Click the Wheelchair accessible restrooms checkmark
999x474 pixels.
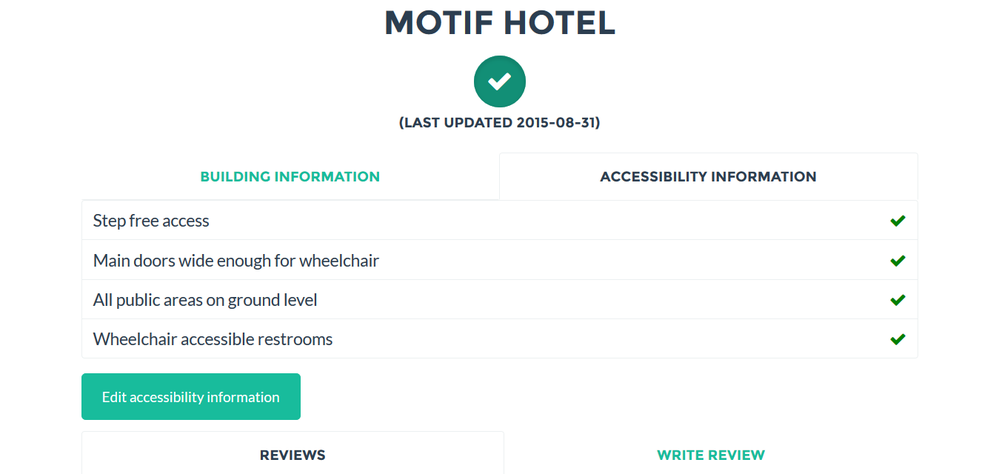(898, 340)
